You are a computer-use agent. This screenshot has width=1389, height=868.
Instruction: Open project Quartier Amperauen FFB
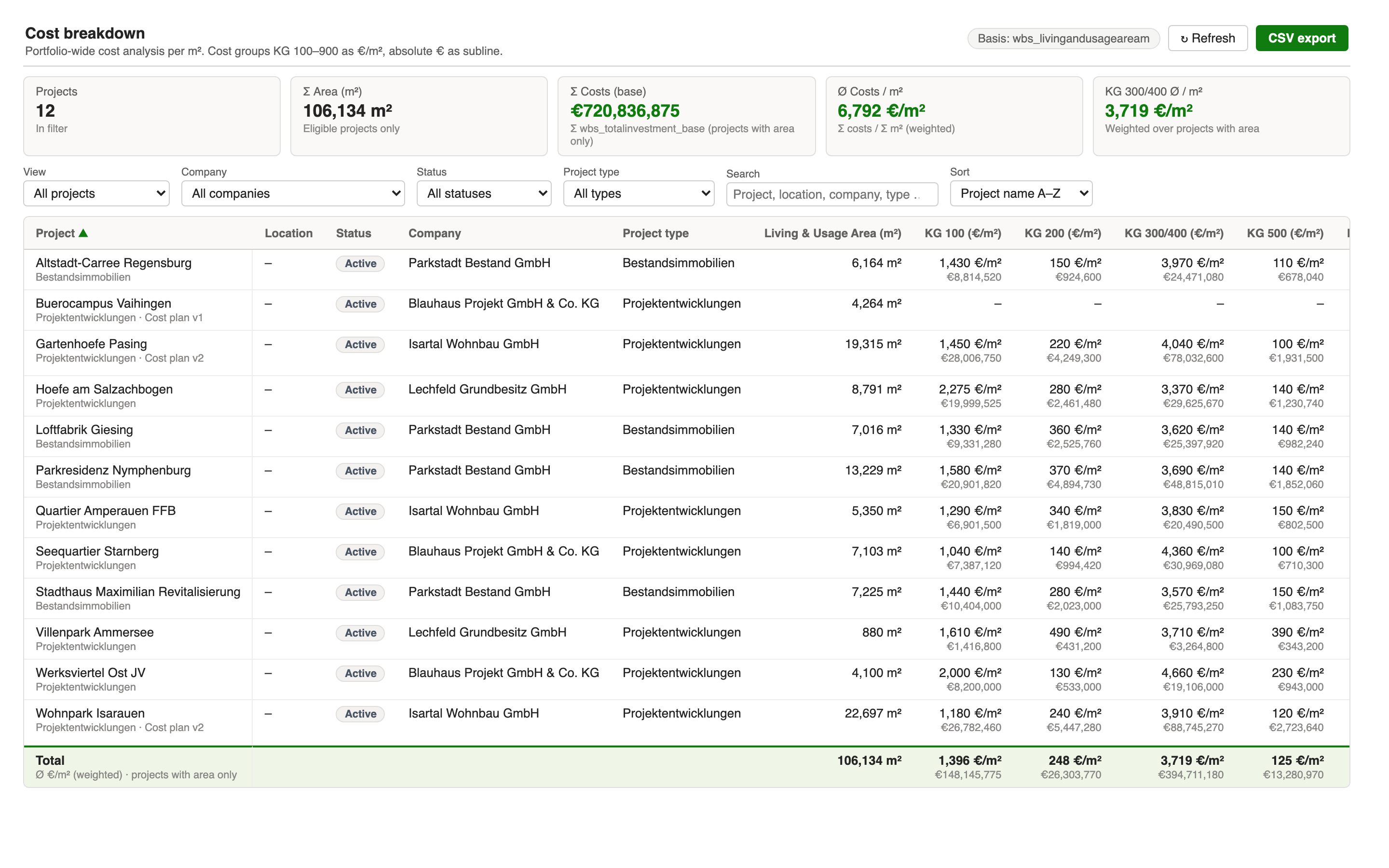(106, 510)
